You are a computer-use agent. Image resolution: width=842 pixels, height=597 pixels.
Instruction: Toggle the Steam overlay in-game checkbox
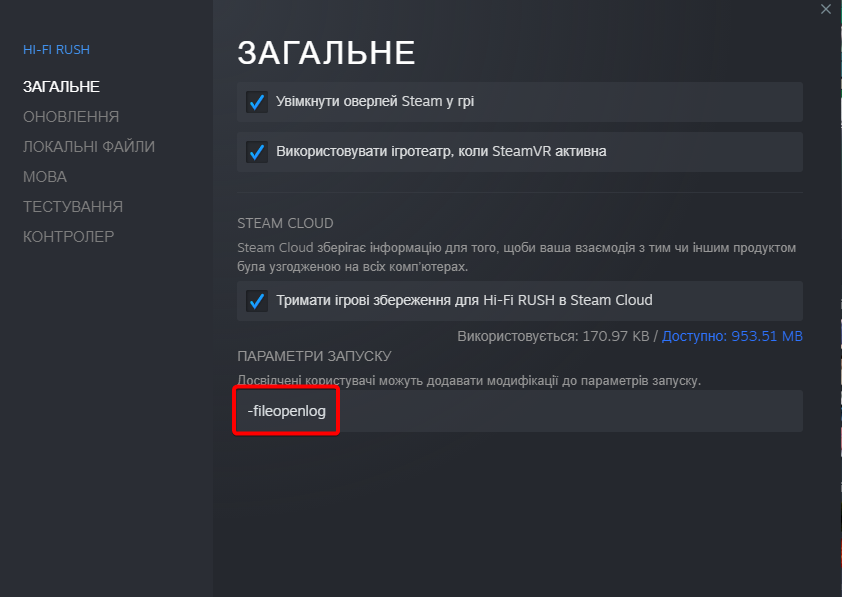pyautogui.click(x=257, y=102)
